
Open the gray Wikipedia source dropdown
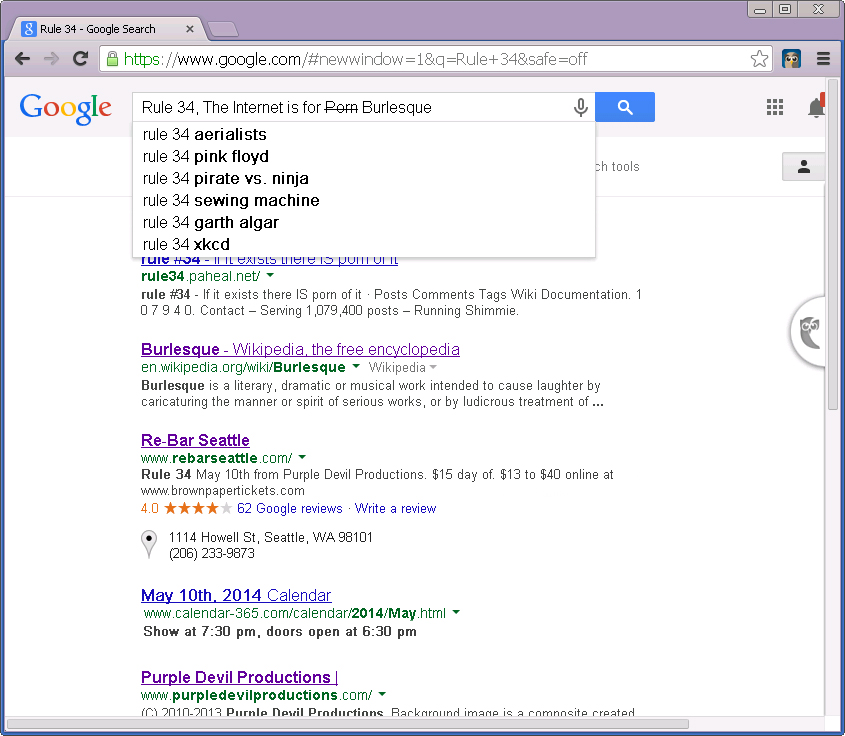coord(402,367)
